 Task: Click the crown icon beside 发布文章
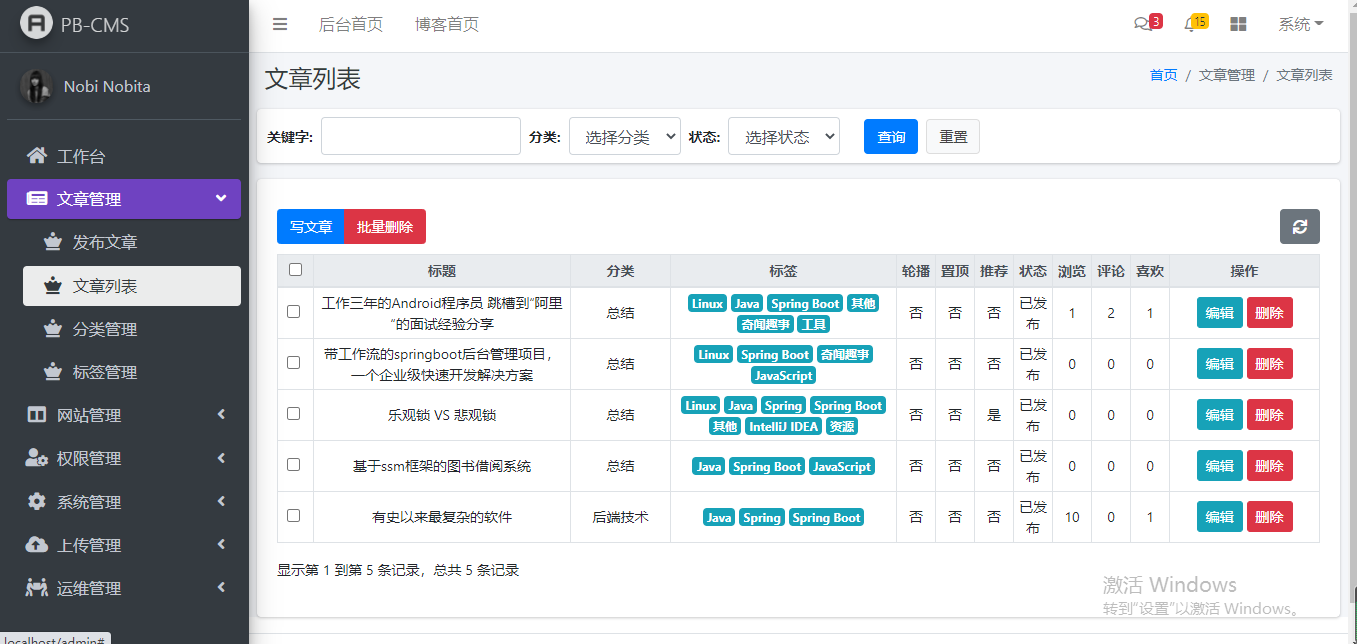tap(53, 242)
